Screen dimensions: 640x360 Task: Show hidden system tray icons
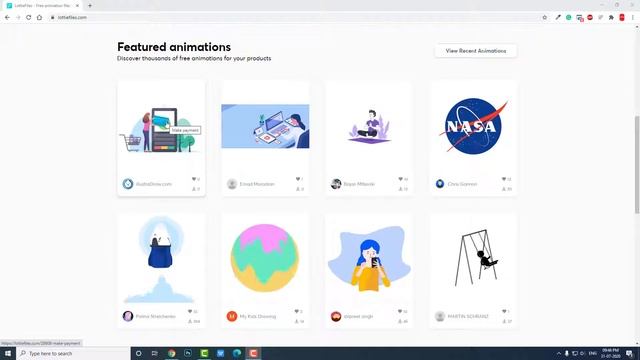pos(558,353)
